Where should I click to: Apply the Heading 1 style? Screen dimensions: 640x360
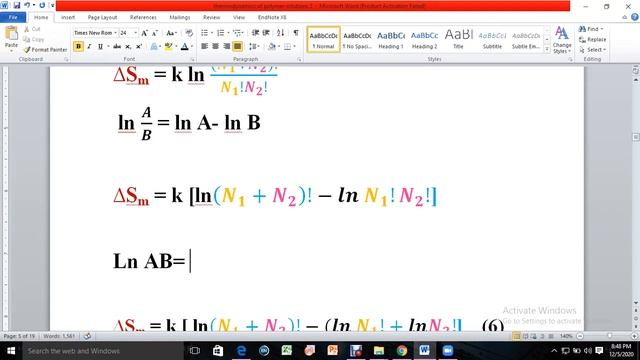coord(391,40)
